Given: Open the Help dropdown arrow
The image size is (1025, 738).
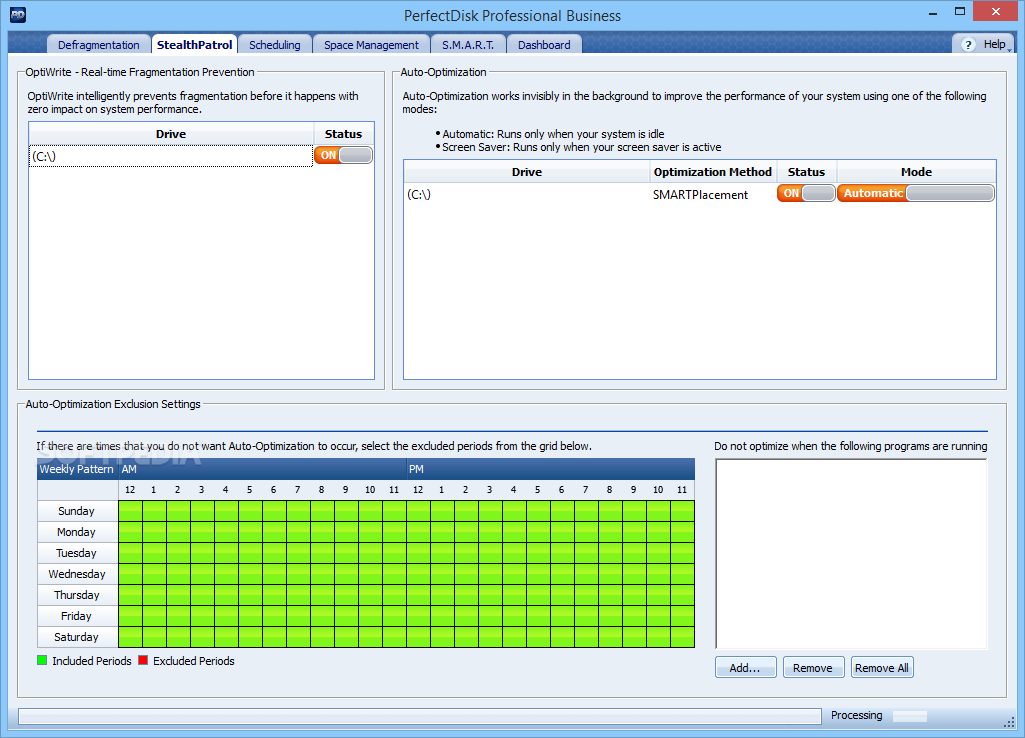Looking at the screenshot, I should coord(1010,50).
